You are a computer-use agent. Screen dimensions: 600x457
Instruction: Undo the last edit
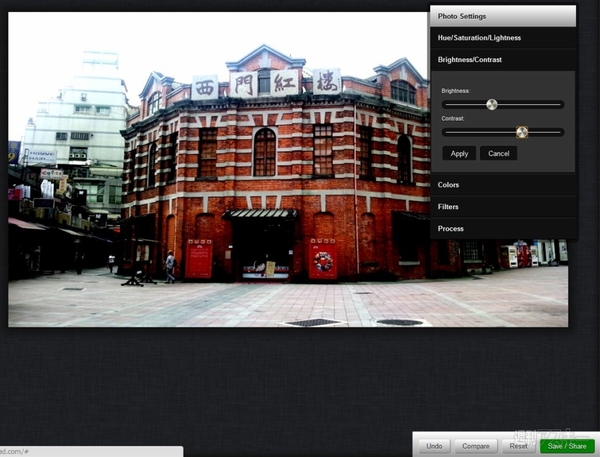[x=434, y=446]
